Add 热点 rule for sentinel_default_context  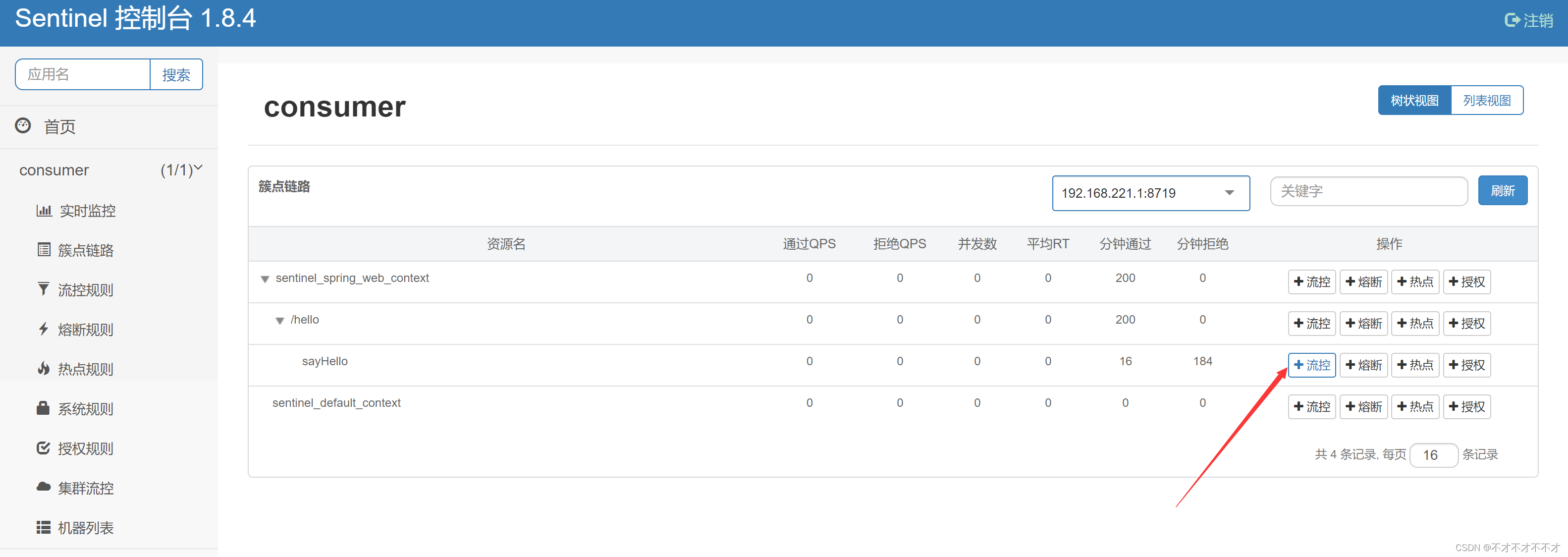(1414, 407)
